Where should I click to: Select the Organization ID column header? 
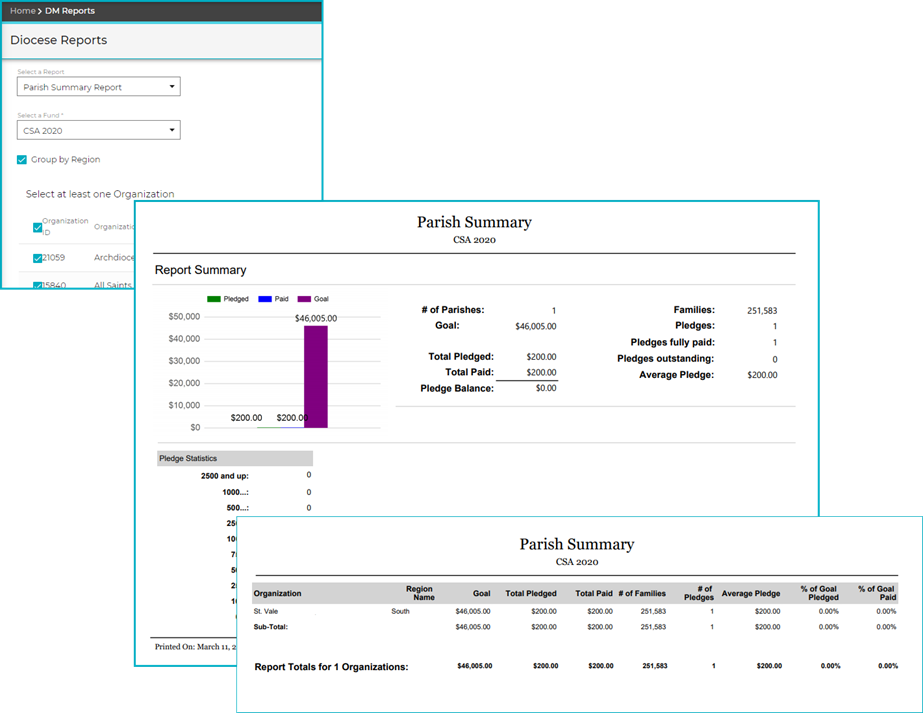click(65, 226)
